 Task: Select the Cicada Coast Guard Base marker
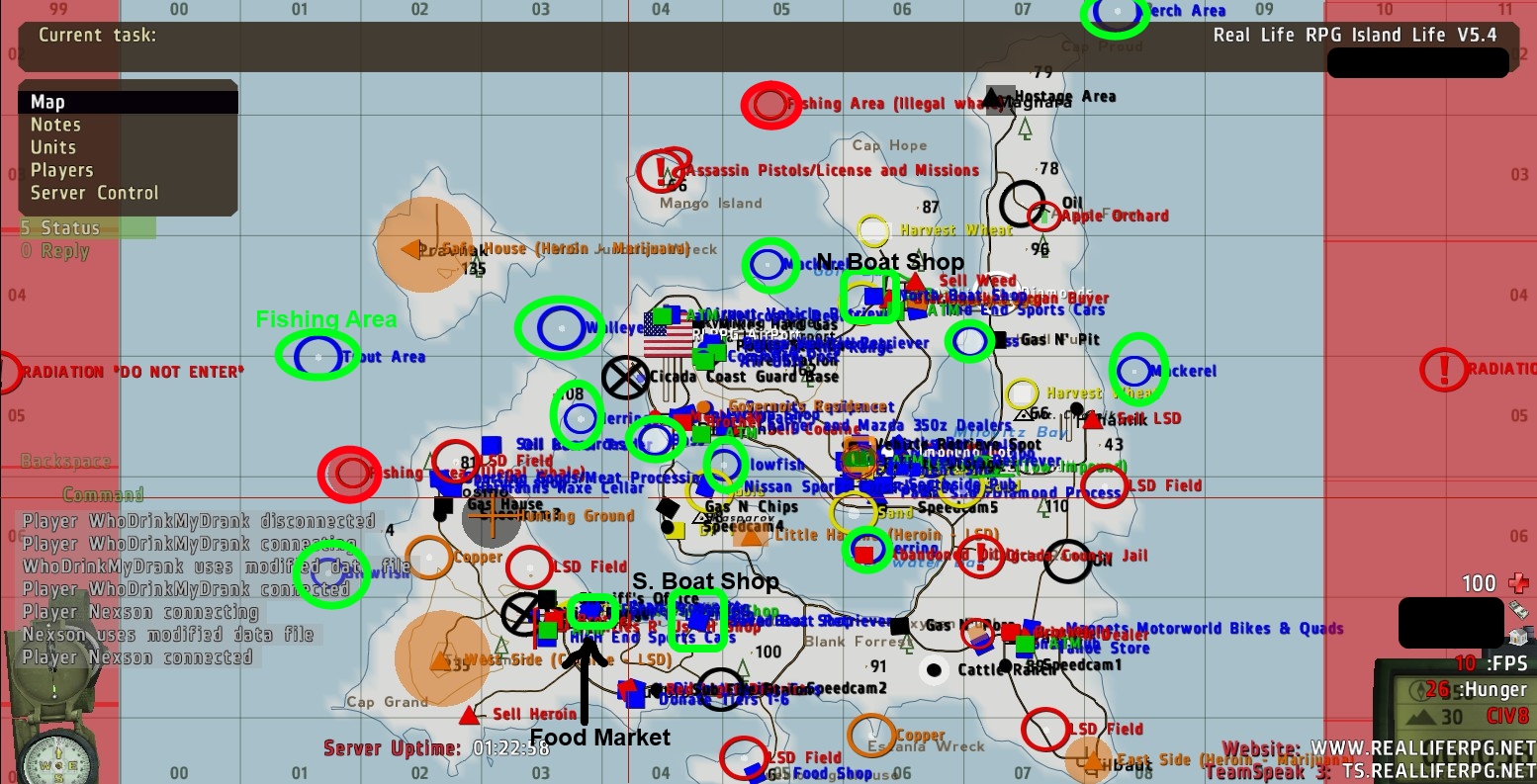coord(626,376)
